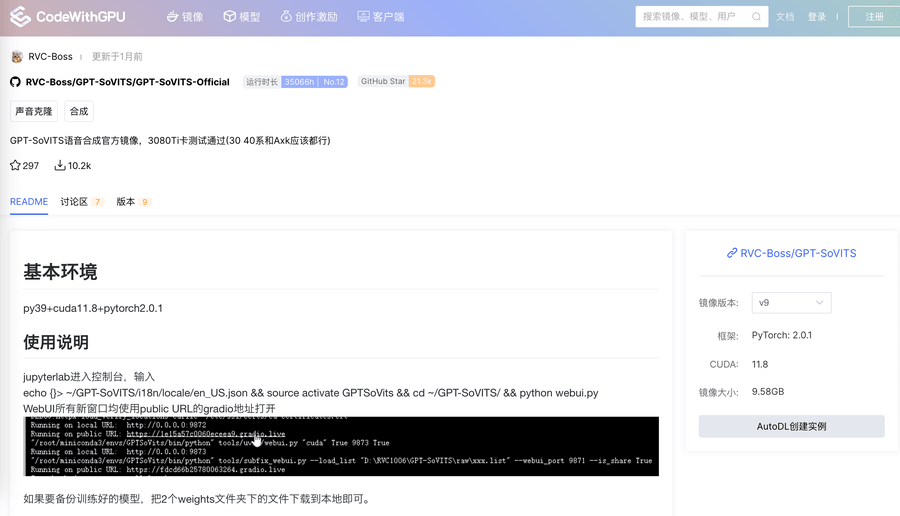Screen dimensions: 900x516
Task: Select the 合成 tag
Action: (79, 111)
